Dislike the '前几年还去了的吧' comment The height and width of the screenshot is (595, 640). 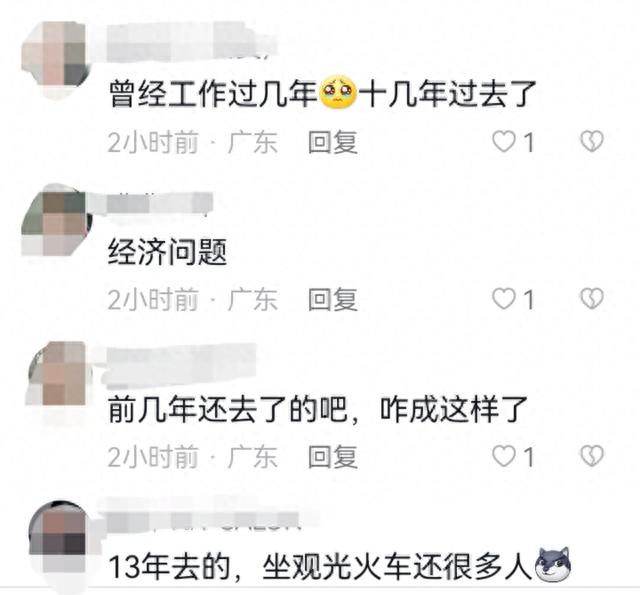click(592, 456)
